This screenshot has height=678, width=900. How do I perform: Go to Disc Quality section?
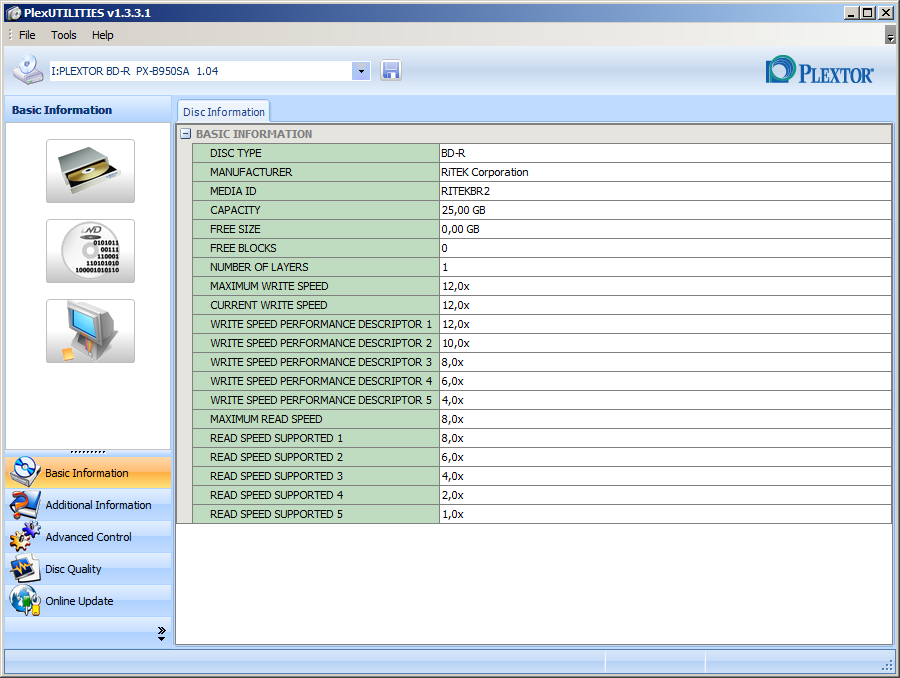pyautogui.click(x=88, y=569)
